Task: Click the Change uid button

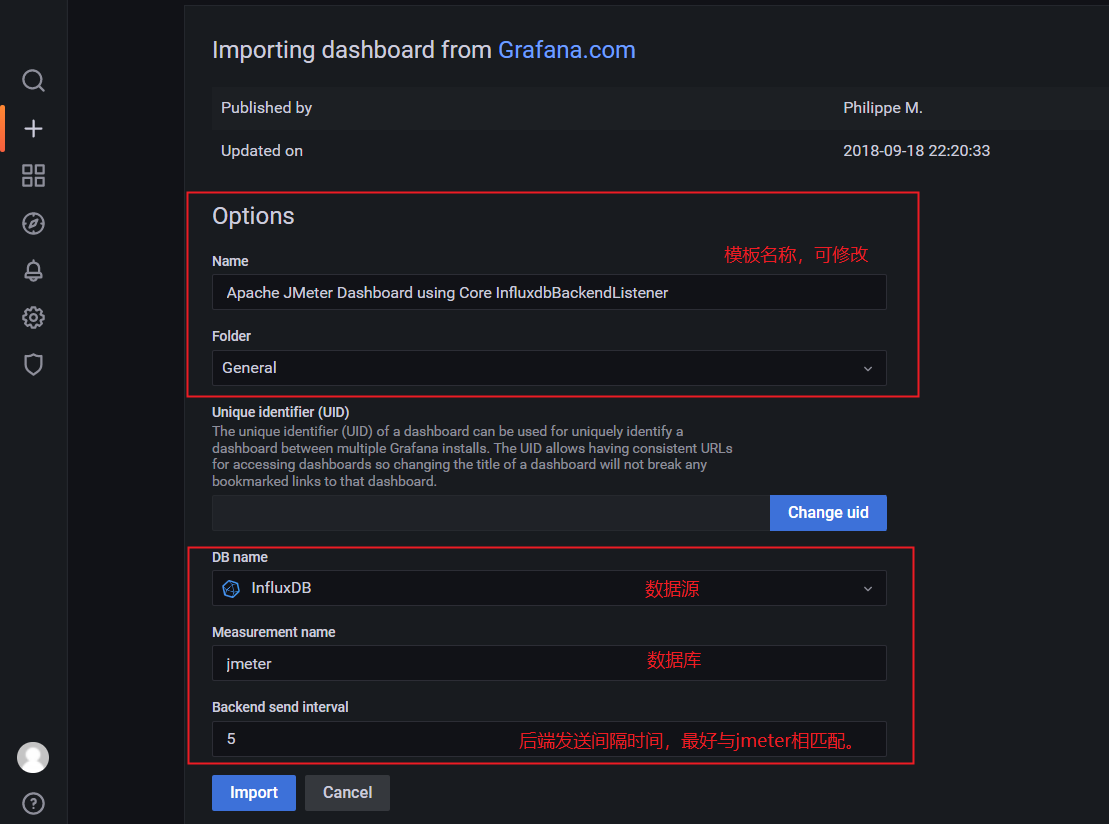Action: click(828, 513)
